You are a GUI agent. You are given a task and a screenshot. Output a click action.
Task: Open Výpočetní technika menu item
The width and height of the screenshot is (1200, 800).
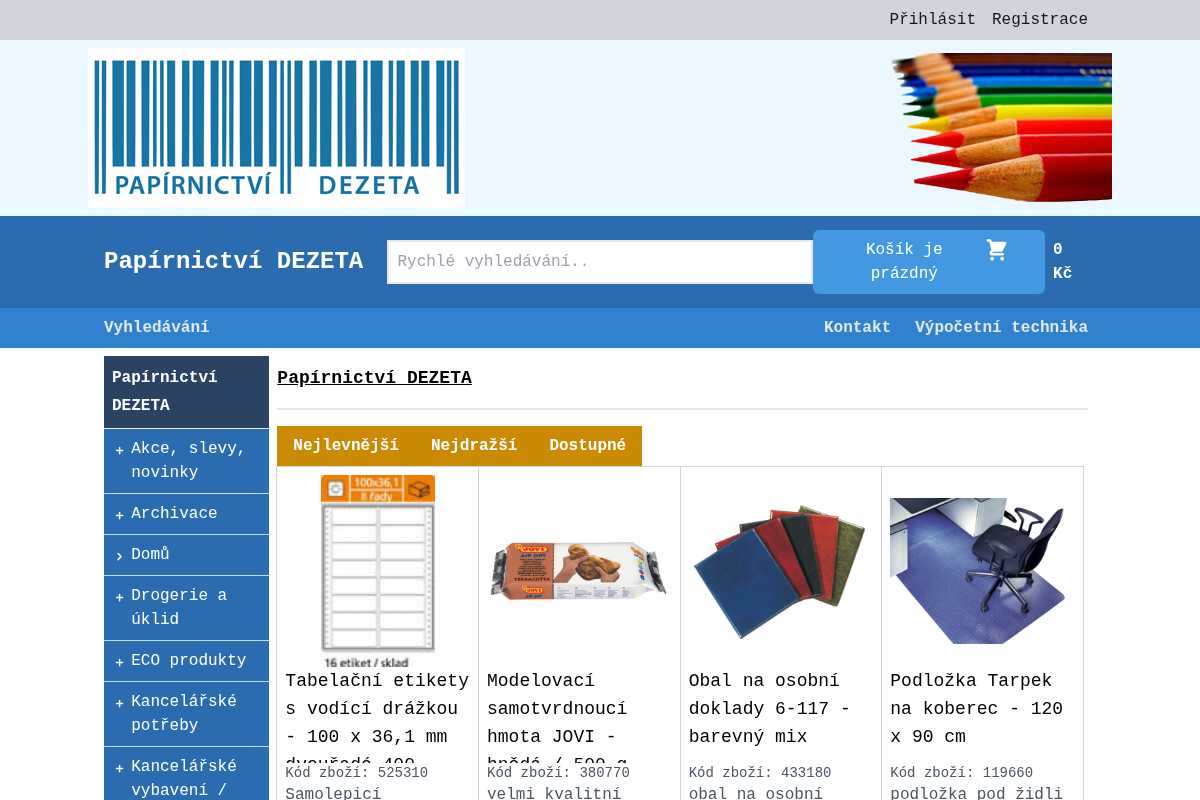click(1001, 328)
